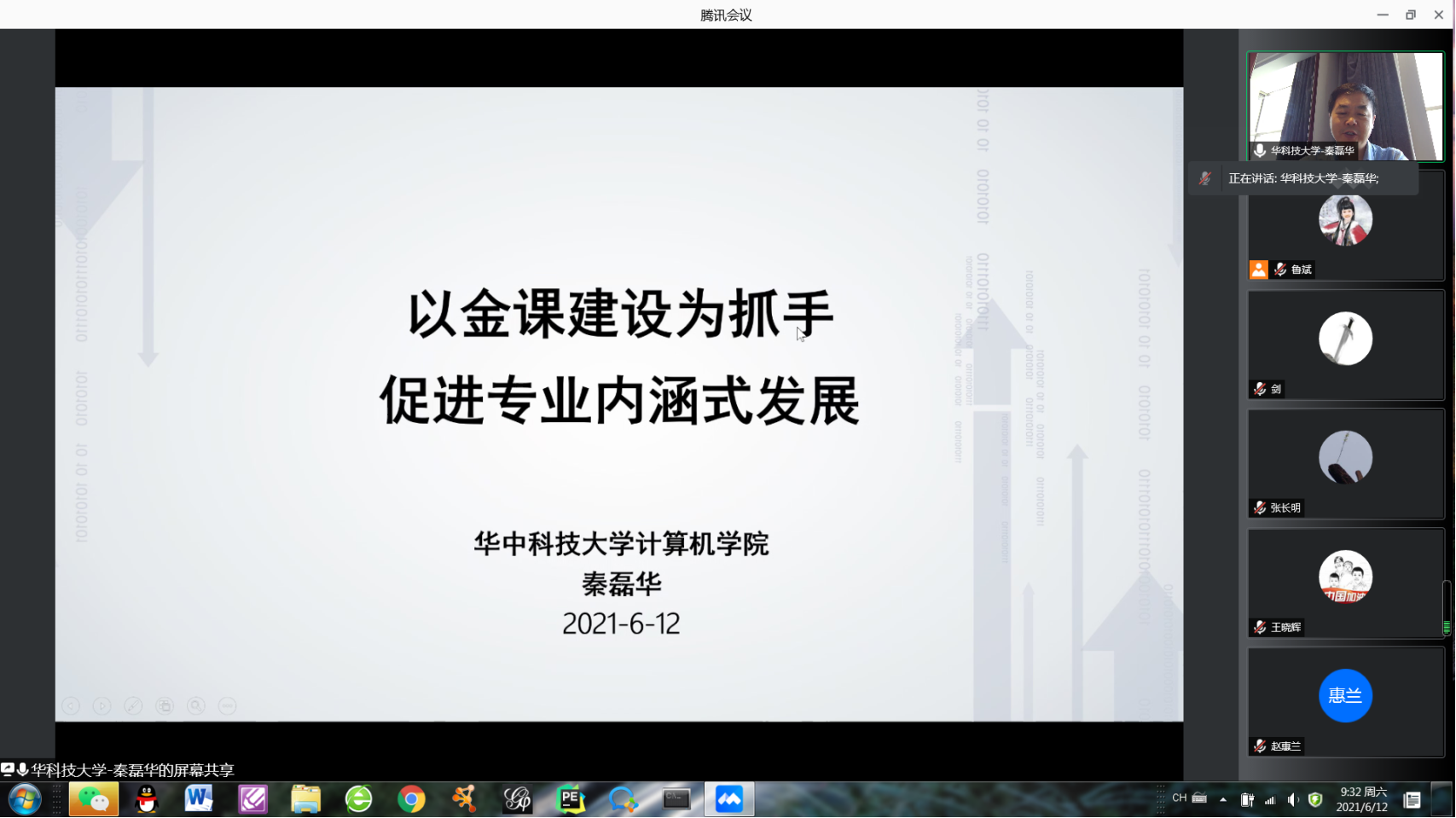The image size is (1456, 818).
Task: Open WeChat from the taskbar
Action: [94, 799]
